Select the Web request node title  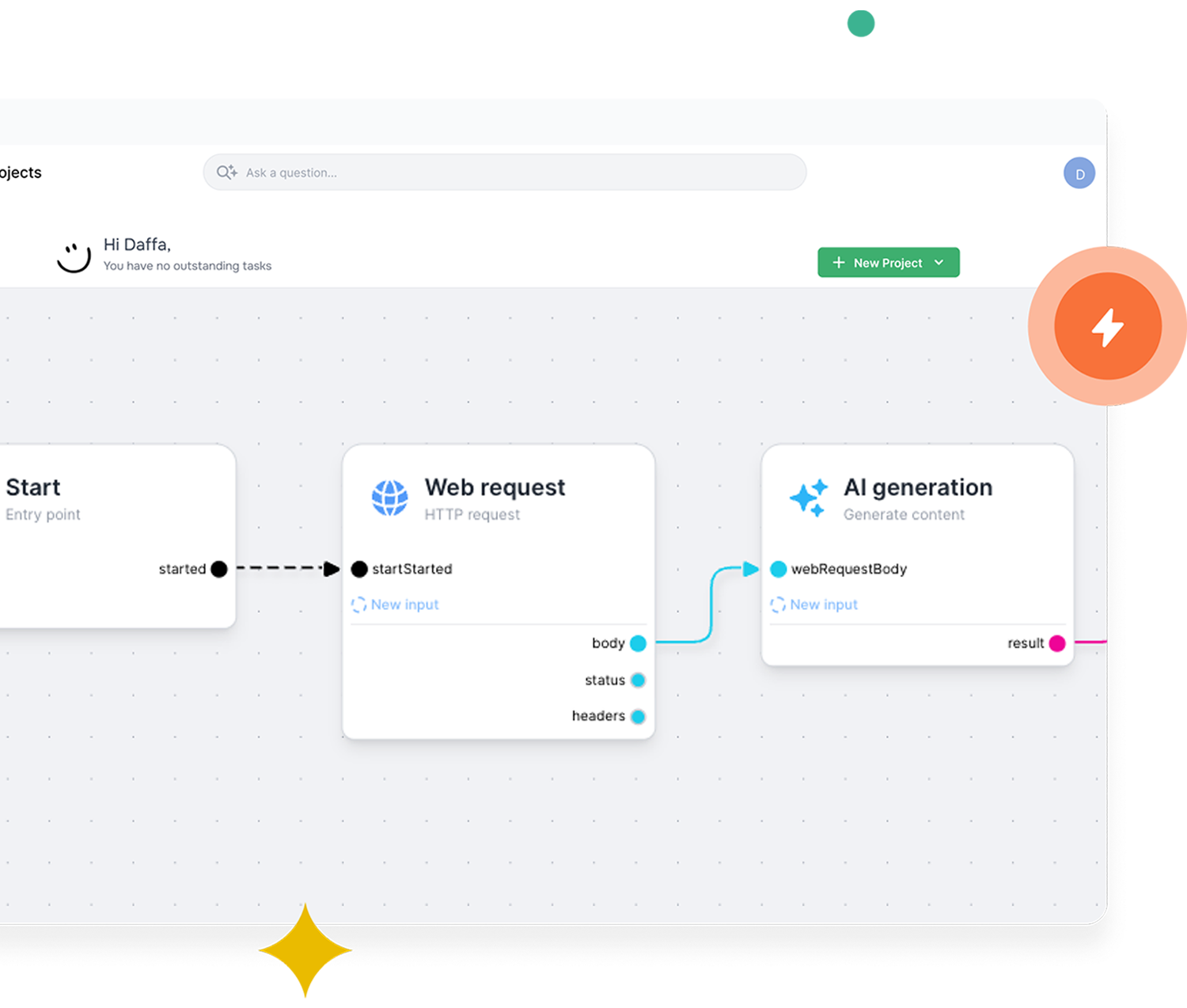coord(495,487)
